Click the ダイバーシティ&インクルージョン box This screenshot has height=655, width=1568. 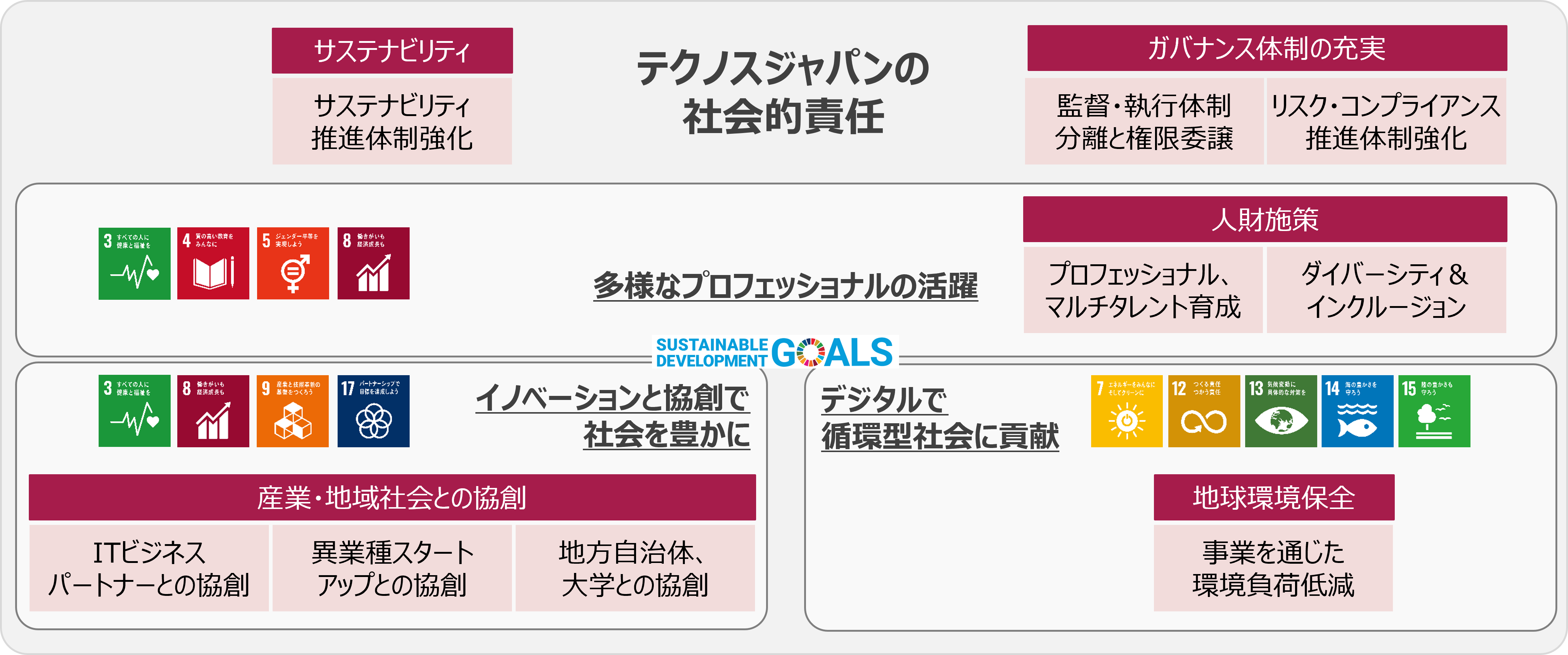click(x=1387, y=290)
